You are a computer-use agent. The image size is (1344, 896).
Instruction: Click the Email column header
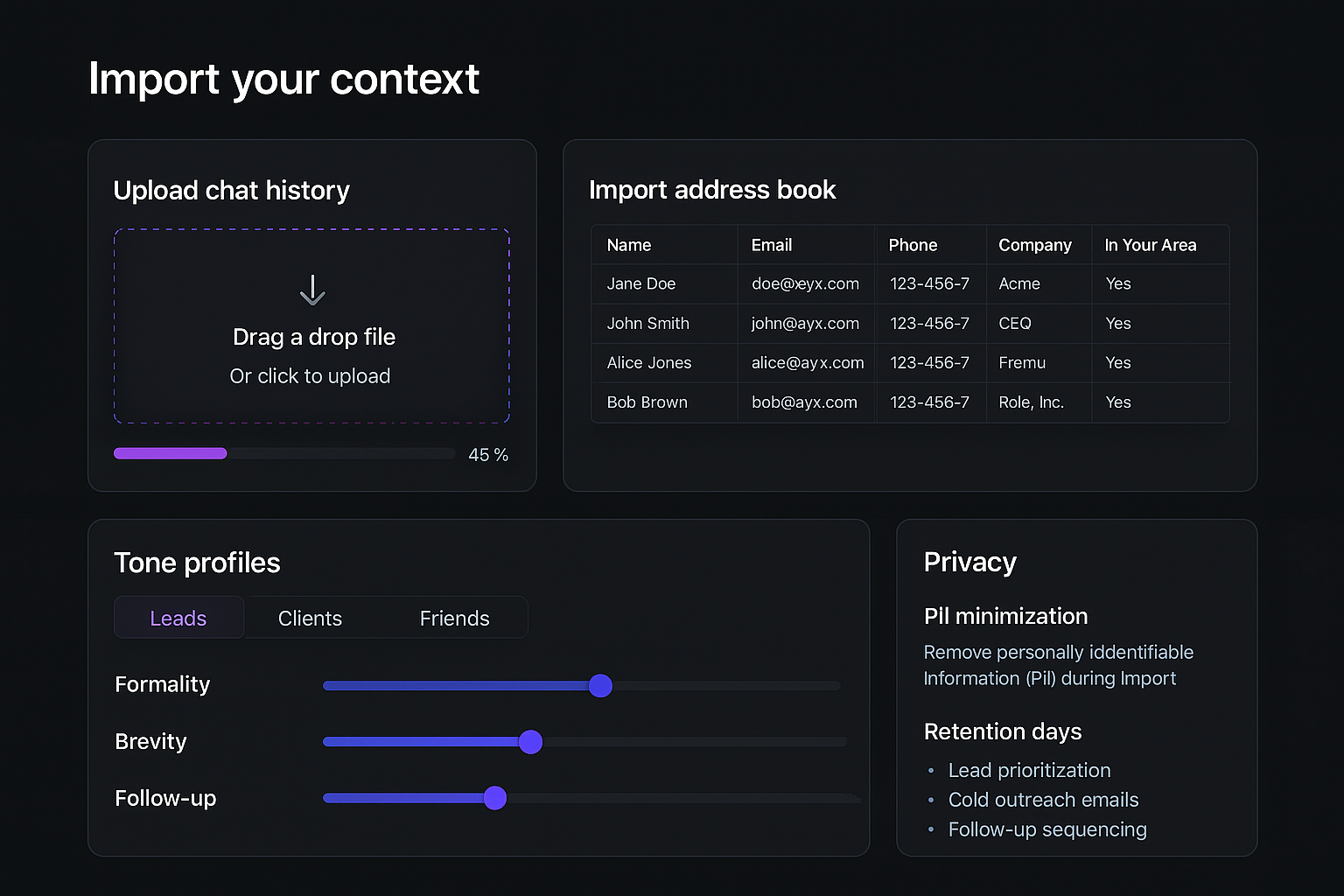(771, 245)
